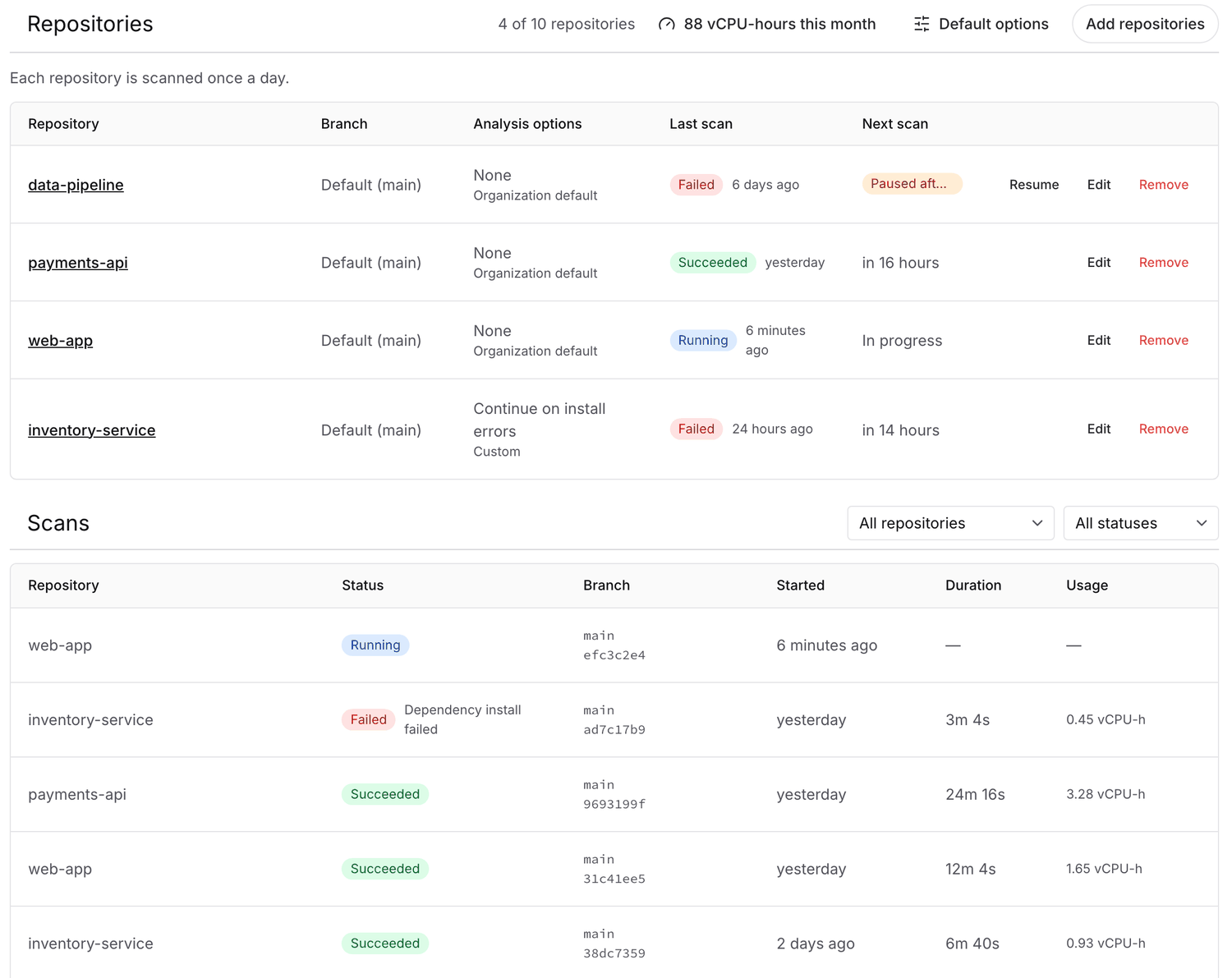This screenshot has width=1232, height=978.
Task: Resume scanning for data-pipeline
Action: click(x=1034, y=185)
